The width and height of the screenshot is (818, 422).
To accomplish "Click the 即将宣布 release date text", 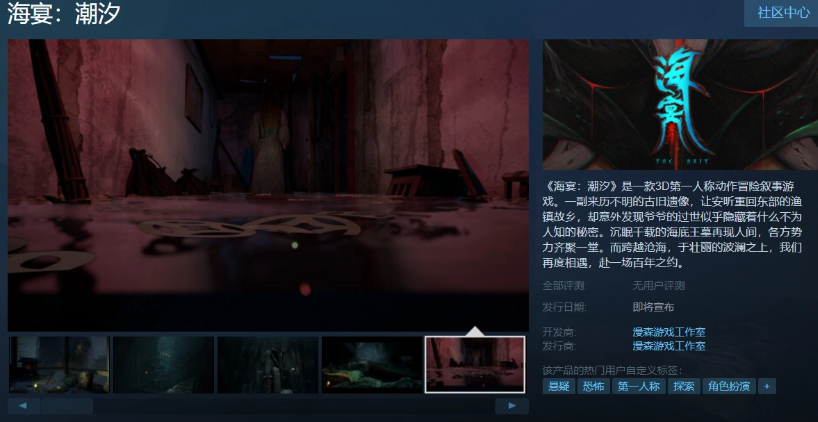I will click(653, 307).
